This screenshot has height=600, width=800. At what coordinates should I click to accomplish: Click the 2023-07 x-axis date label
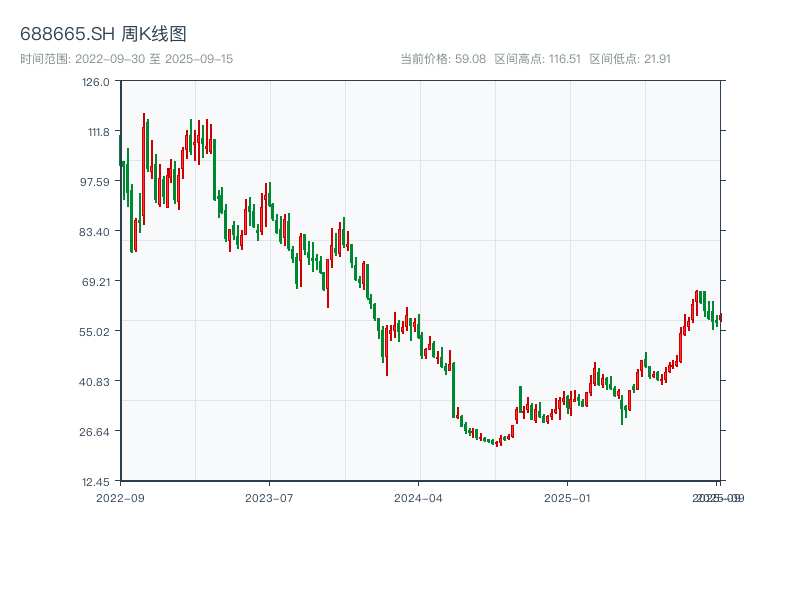pos(270,497)
